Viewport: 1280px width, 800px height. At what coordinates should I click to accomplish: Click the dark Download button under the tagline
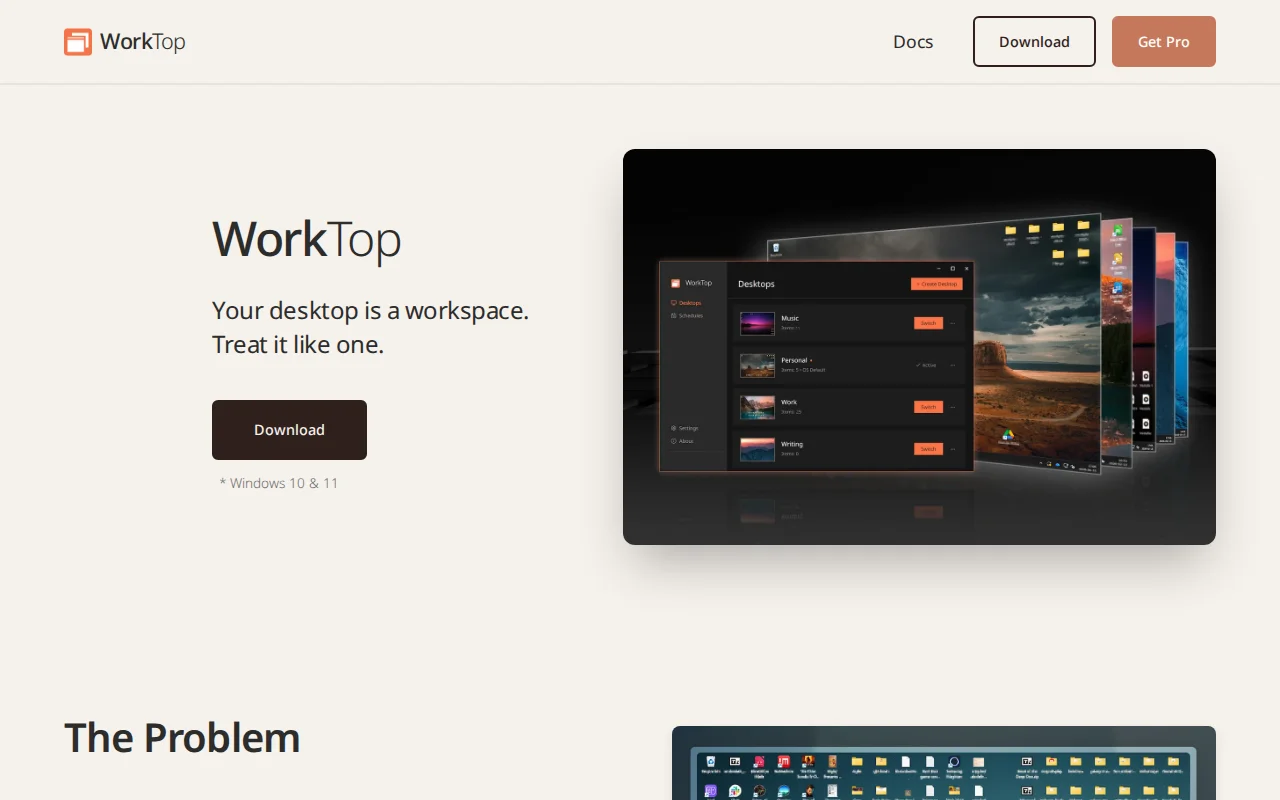point(289,430)
